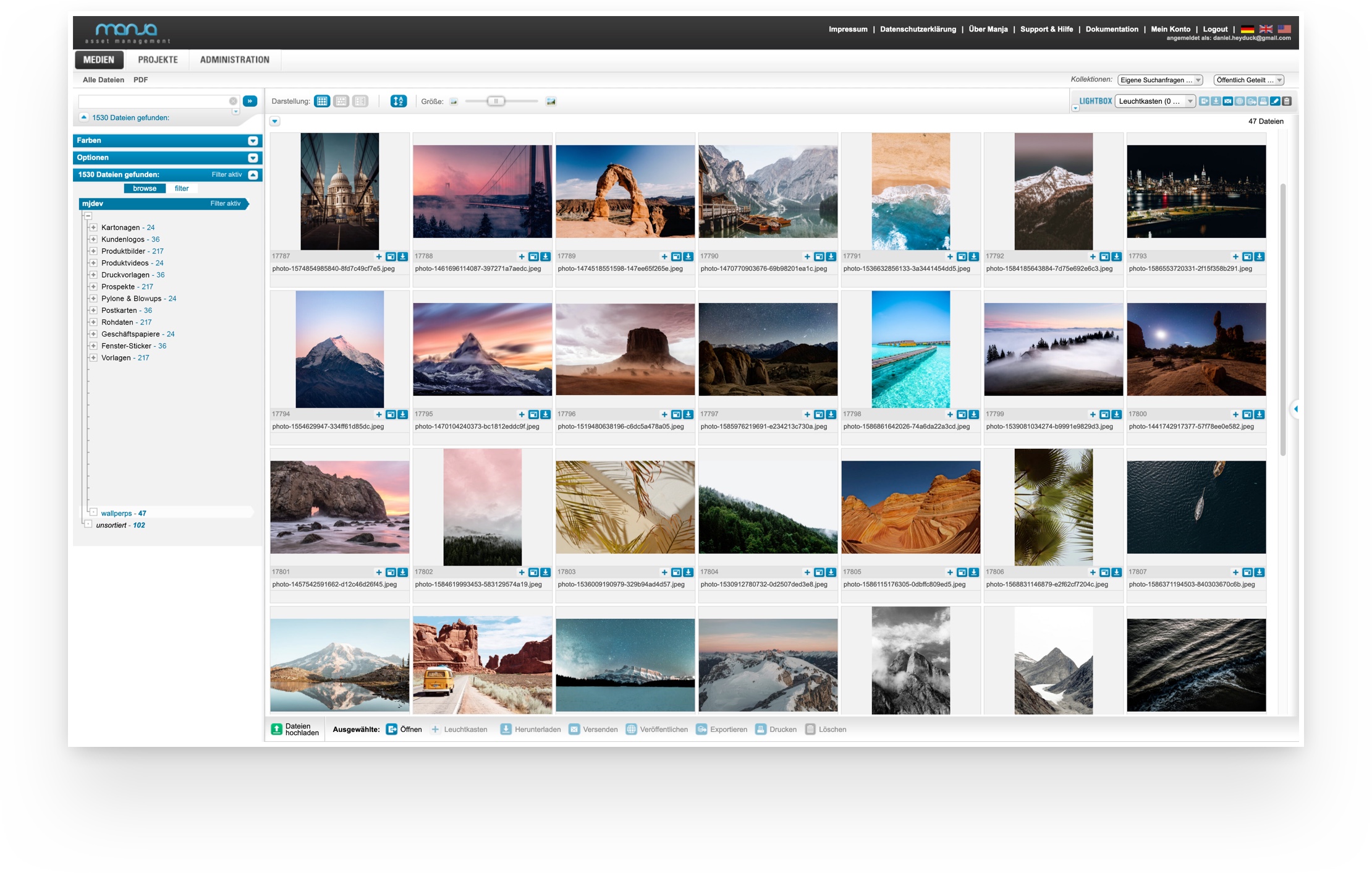Click the lightbox edit pencil icon
This screenshot has width=1372, height=873.
point(1274,101)
